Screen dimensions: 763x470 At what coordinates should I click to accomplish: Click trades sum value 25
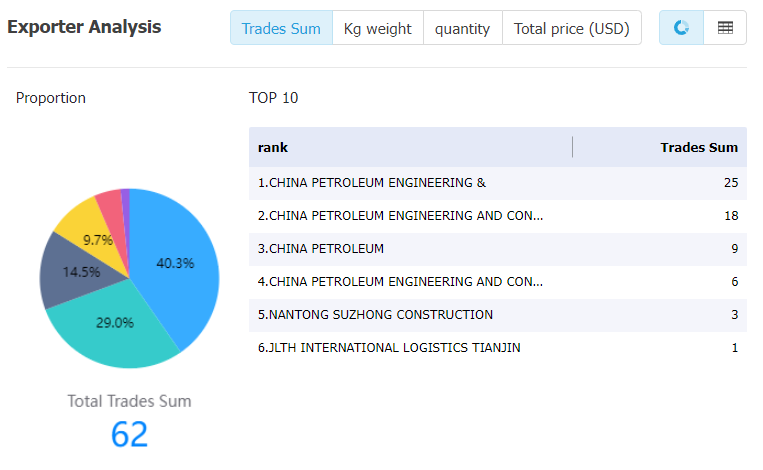731,183
